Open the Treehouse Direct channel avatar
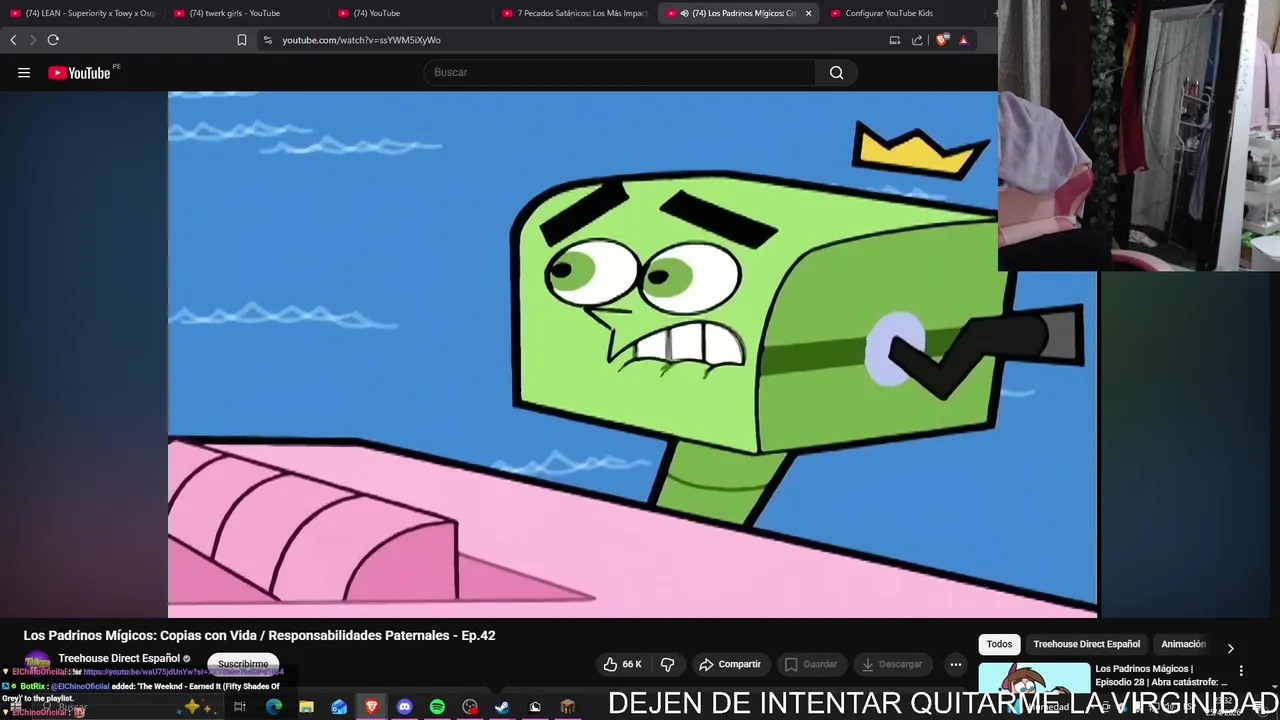 click(x=37, y=664)
